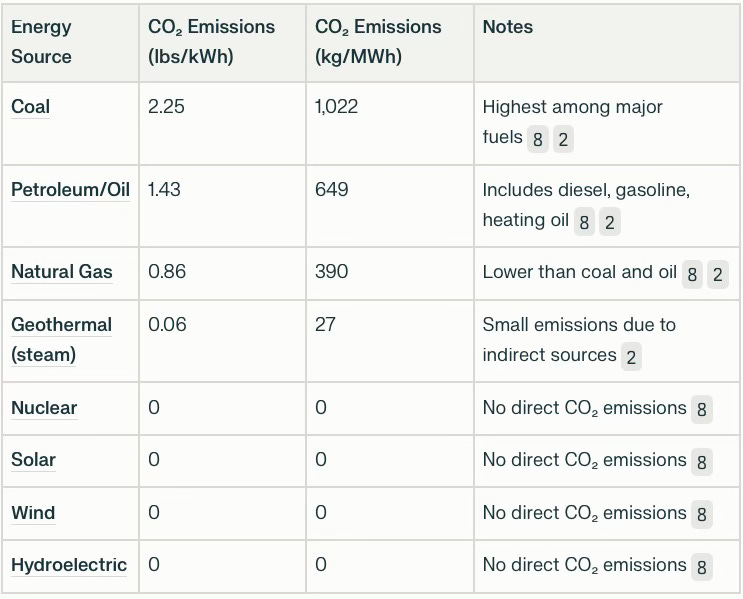Screen dimensions: 743x599
Task: Open citation 2 in the Geothermal row
Action: [631, 357]
